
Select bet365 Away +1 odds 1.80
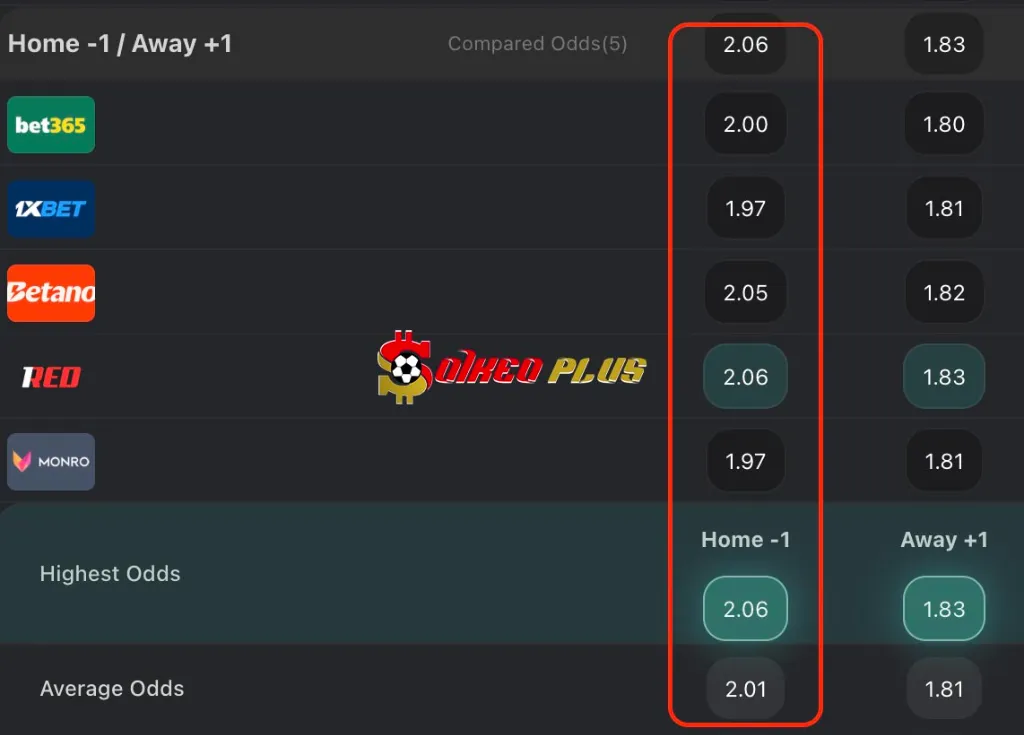click(x=944, y=124)
